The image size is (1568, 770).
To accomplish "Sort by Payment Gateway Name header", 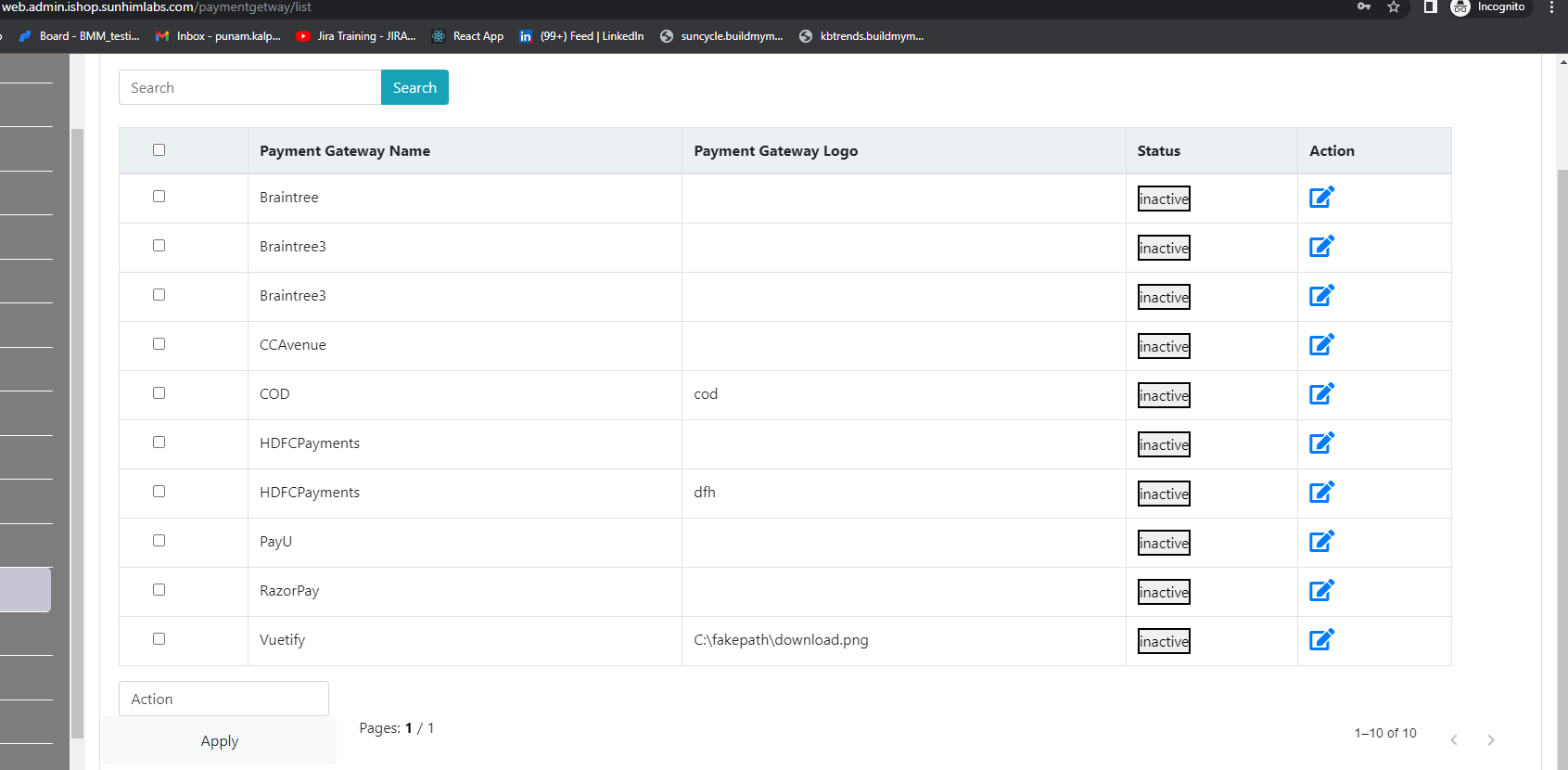I will [x=345, y=151].
